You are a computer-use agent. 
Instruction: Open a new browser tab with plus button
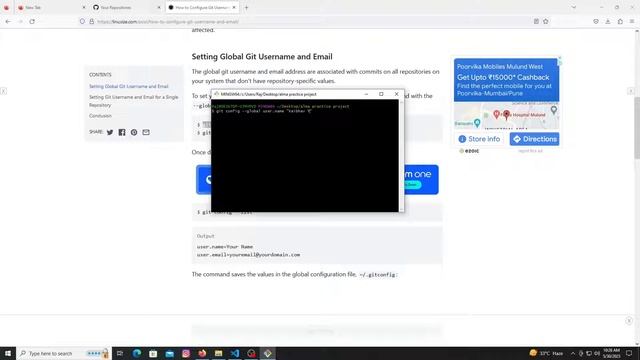(x=246, y=7)
